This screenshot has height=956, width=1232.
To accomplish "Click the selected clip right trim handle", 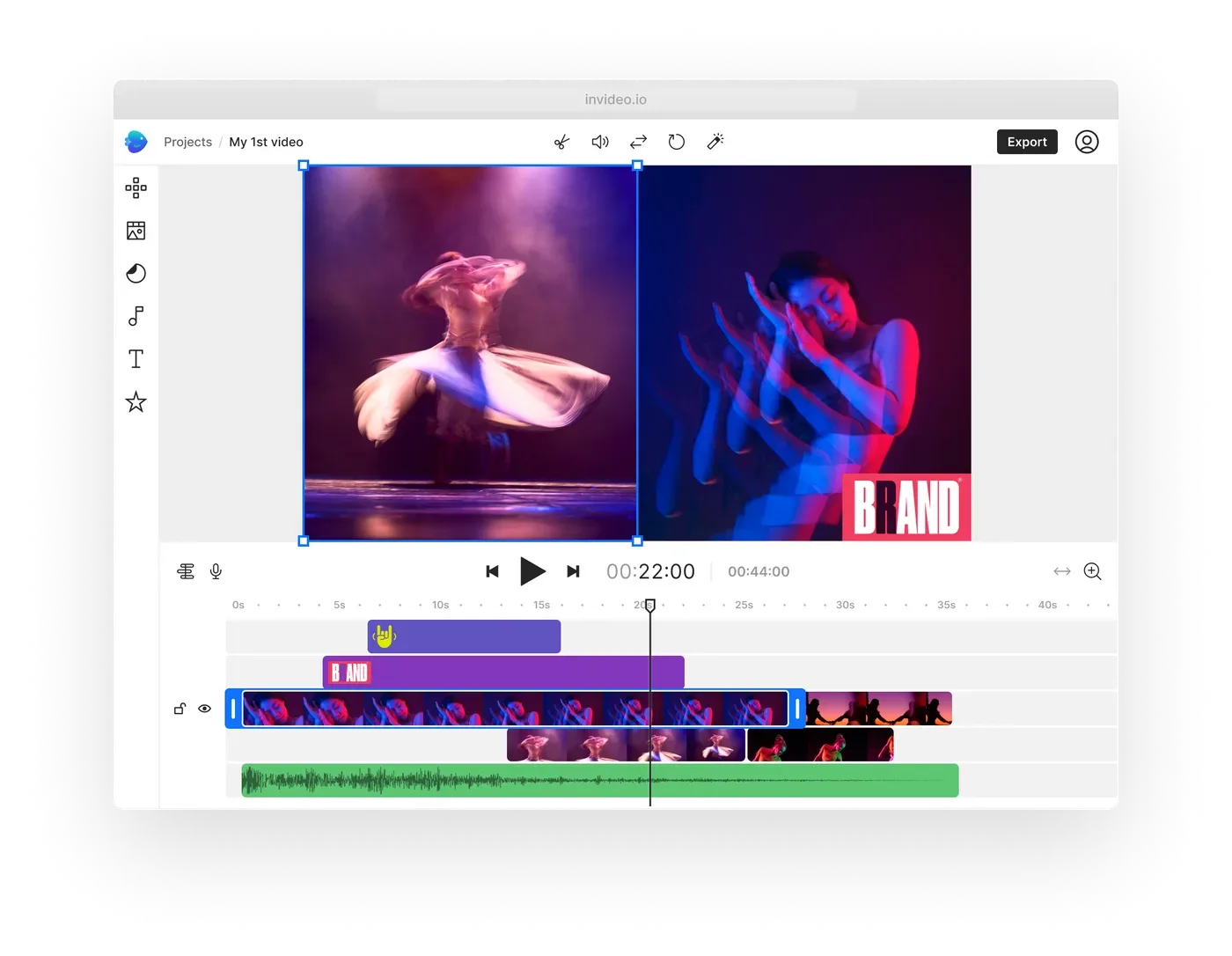I will coord(797,709).
